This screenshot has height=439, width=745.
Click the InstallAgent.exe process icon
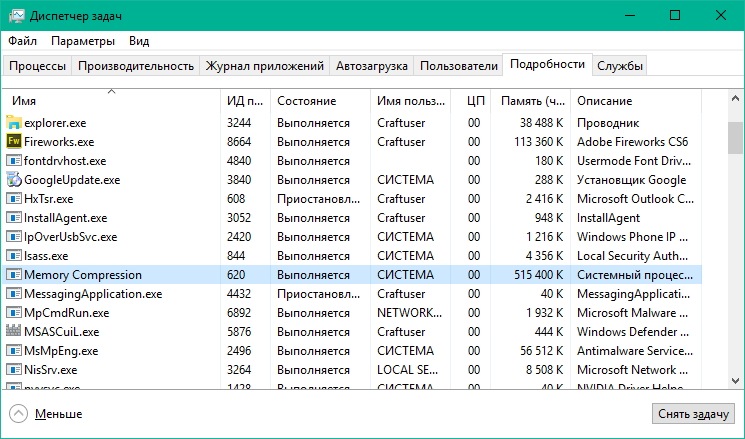coord(14,218)
